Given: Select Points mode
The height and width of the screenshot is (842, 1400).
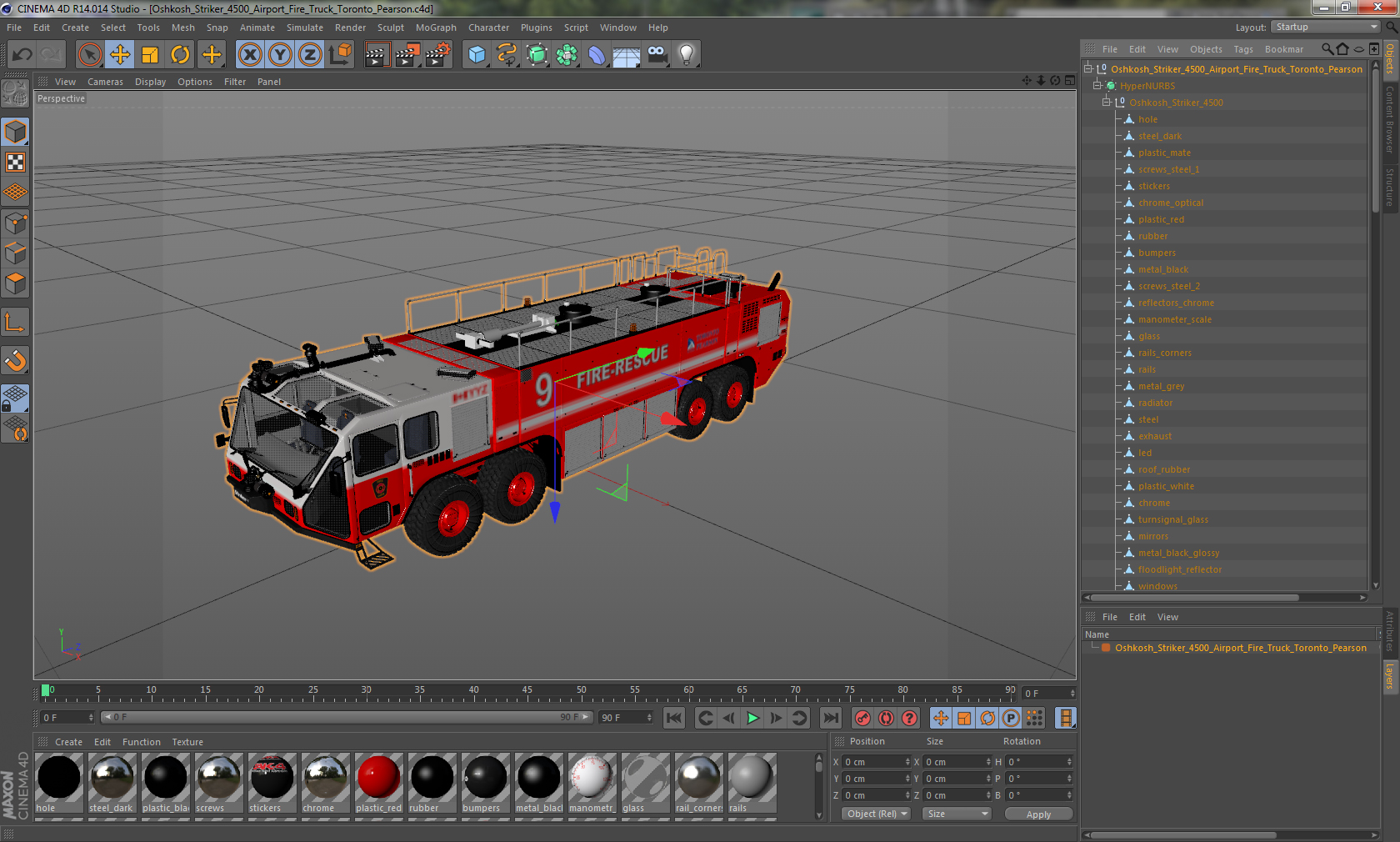Looking at the screenshot, I should [x=16, y=223].
